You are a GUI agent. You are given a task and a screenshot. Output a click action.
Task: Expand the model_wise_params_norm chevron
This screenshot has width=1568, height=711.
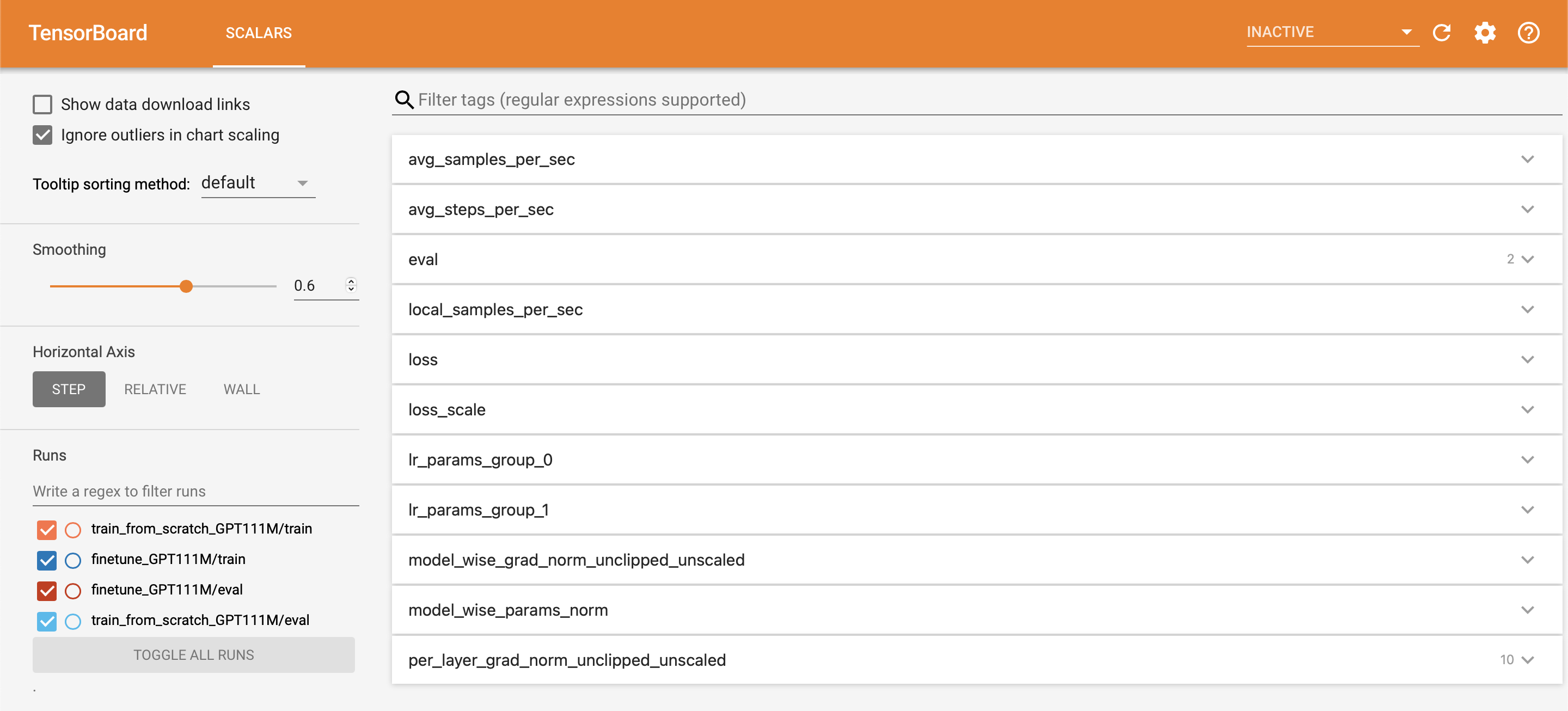coord(1528,610)
